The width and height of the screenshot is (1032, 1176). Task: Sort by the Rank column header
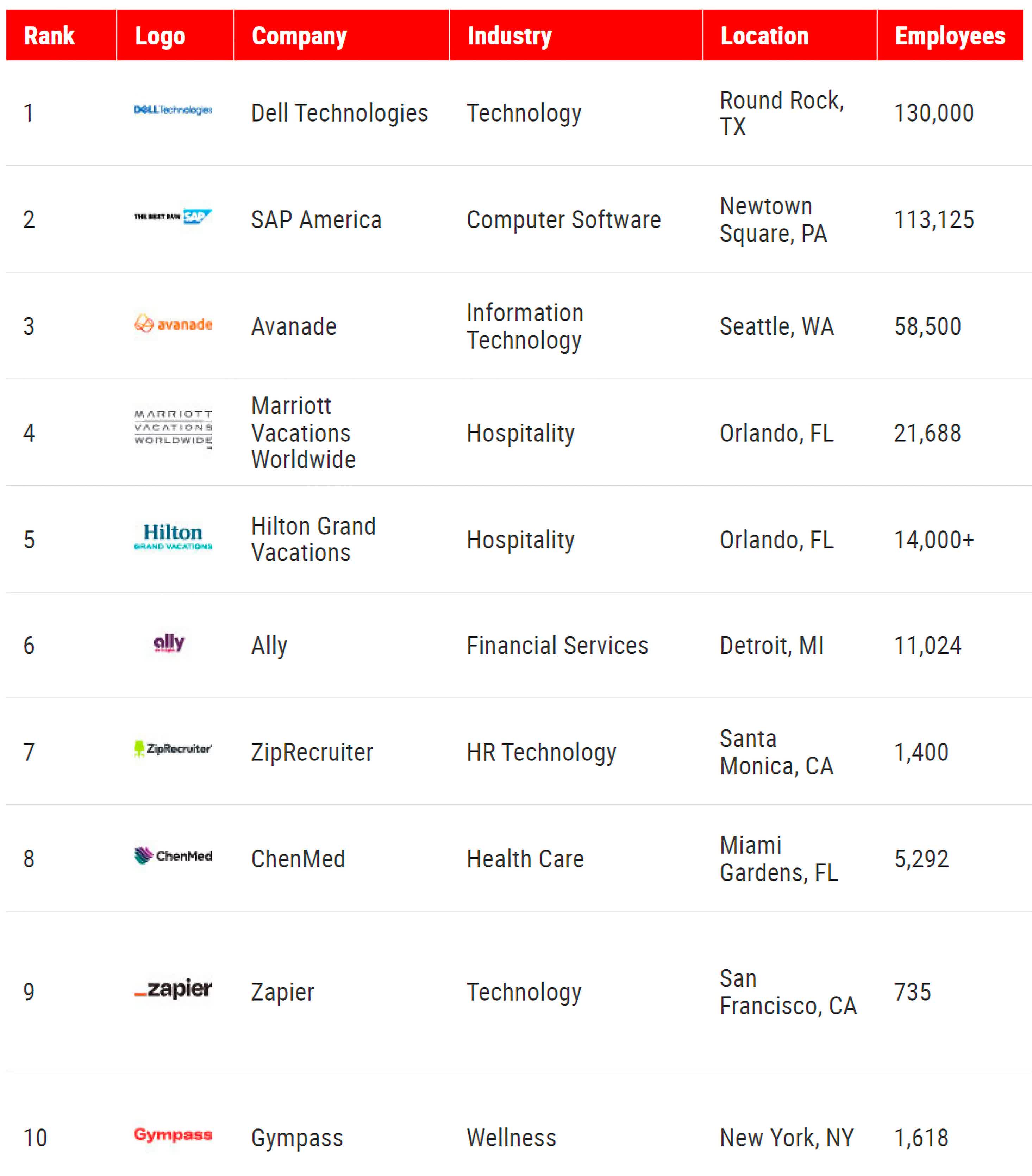pyautogui.click(x=50, y=36)
